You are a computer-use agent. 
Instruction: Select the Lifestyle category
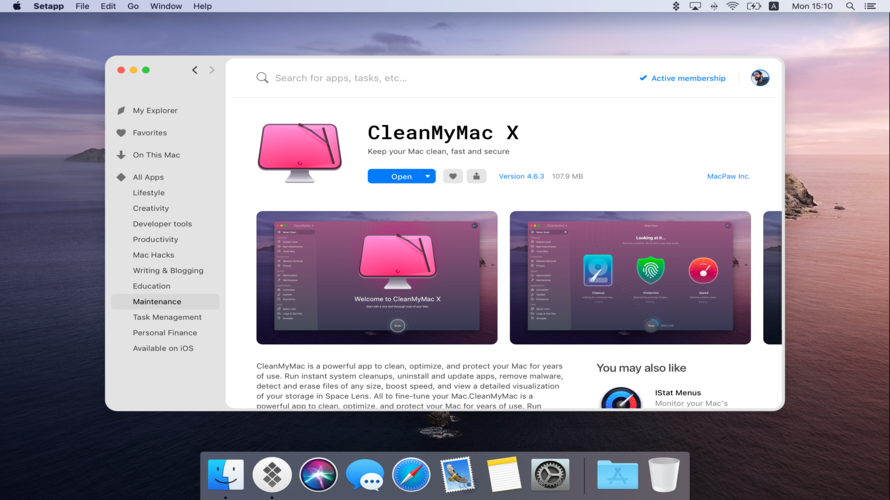click(x=149, y=193)
